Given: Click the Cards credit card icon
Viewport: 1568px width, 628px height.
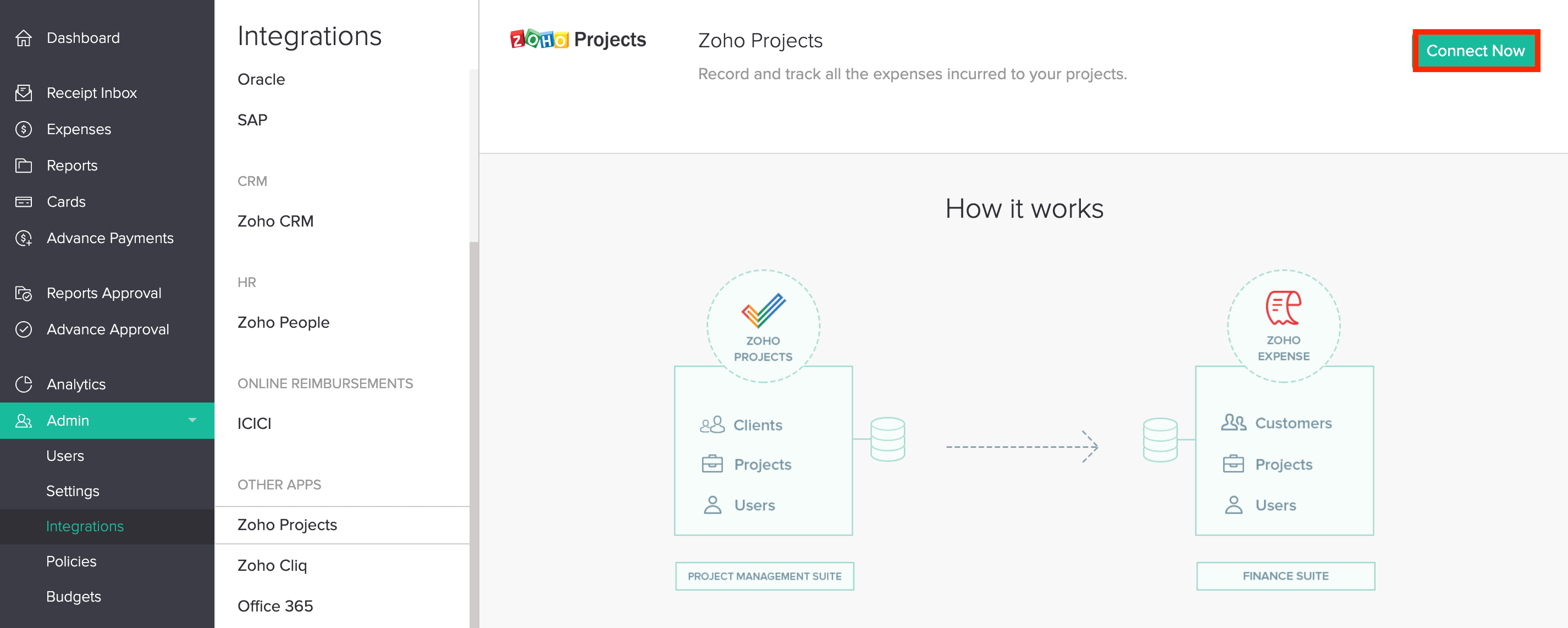Looking at the screenshot, I should 24,202.
